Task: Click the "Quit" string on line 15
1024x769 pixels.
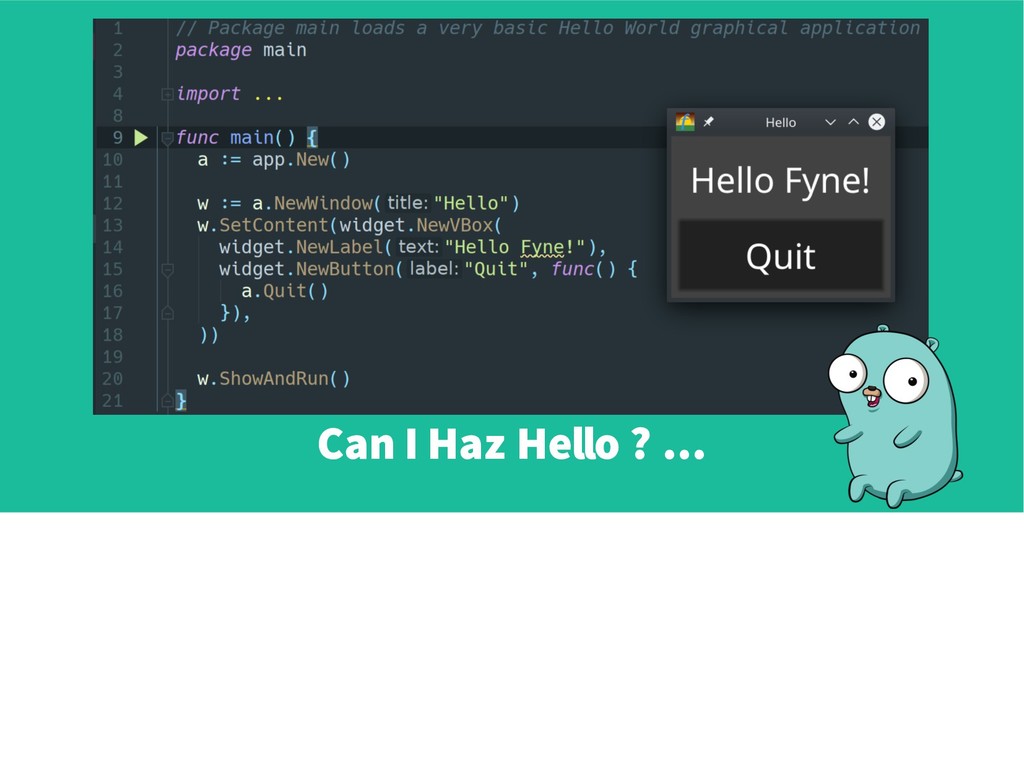Action: (x=496, y=269)
